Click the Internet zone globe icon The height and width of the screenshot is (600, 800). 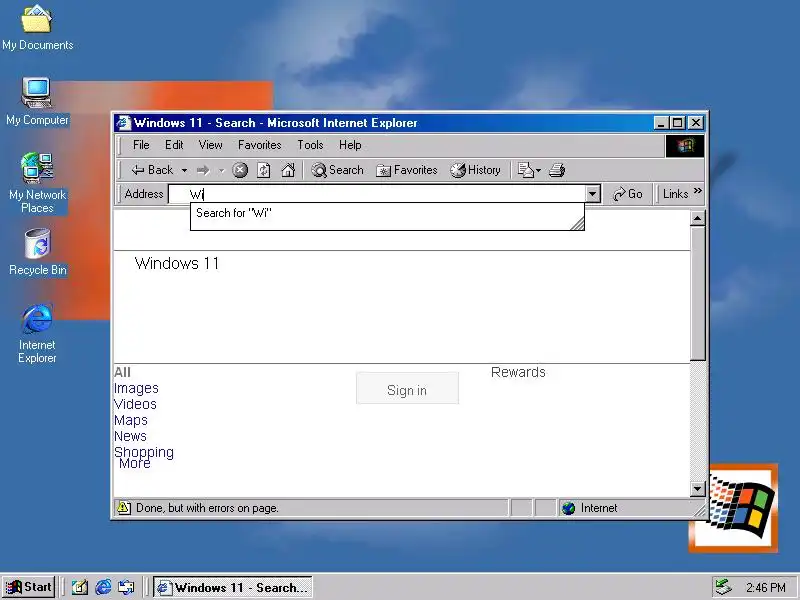(x=568, y=508)
